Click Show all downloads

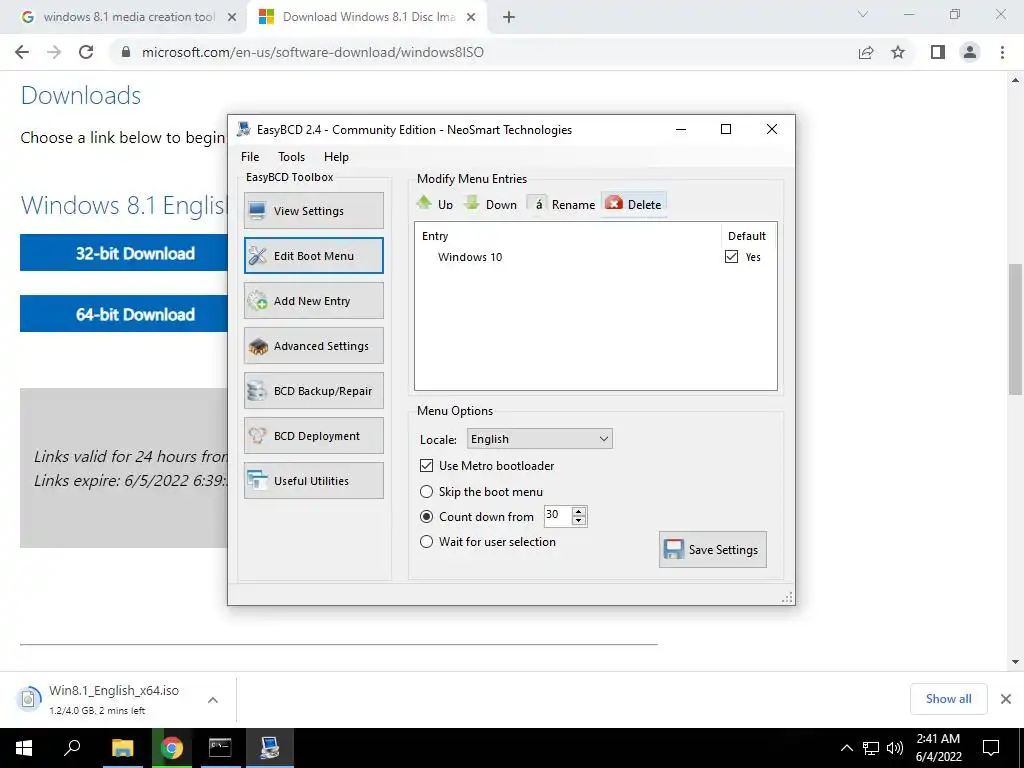tap(948, 699)
